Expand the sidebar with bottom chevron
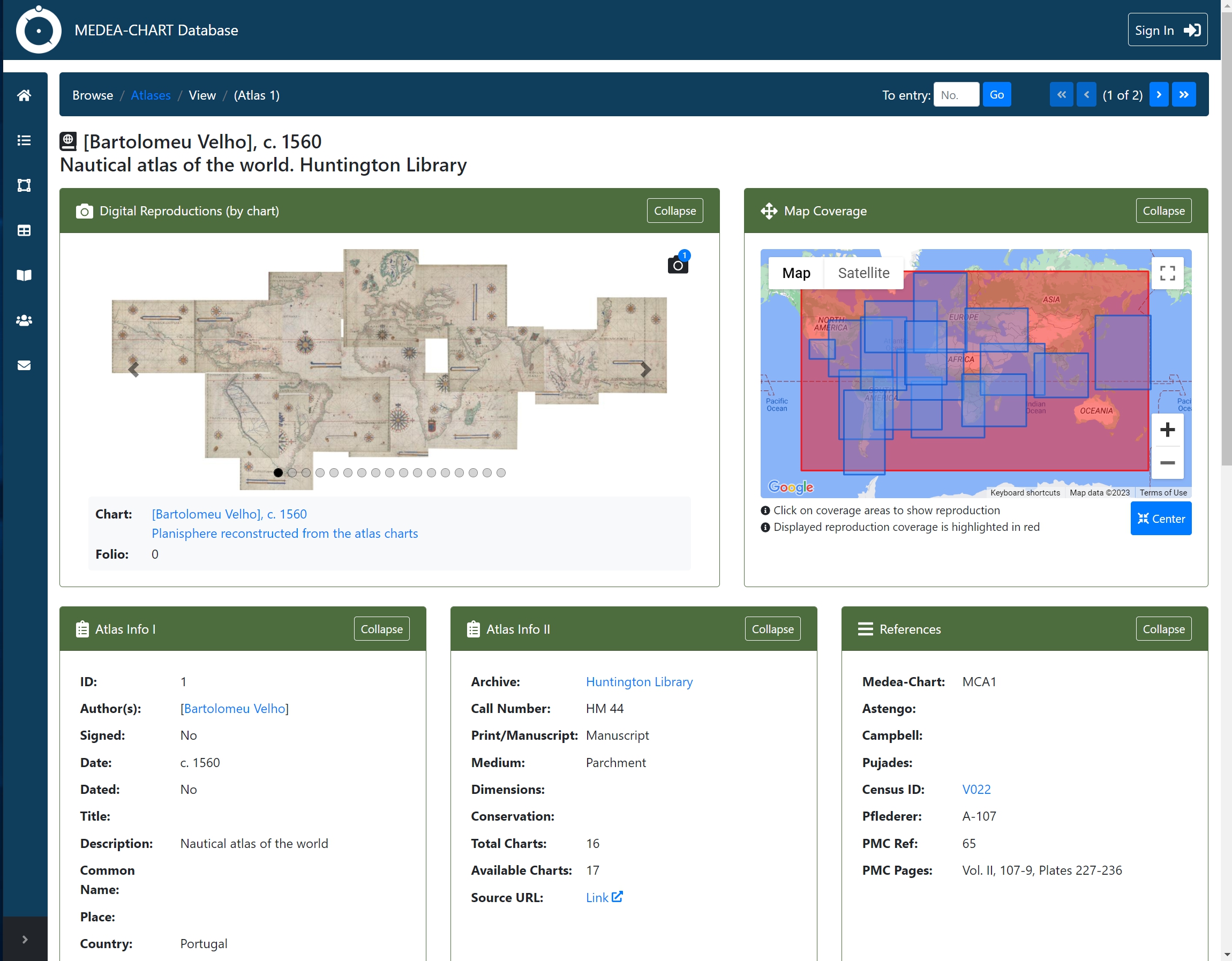 coord(24,940)
